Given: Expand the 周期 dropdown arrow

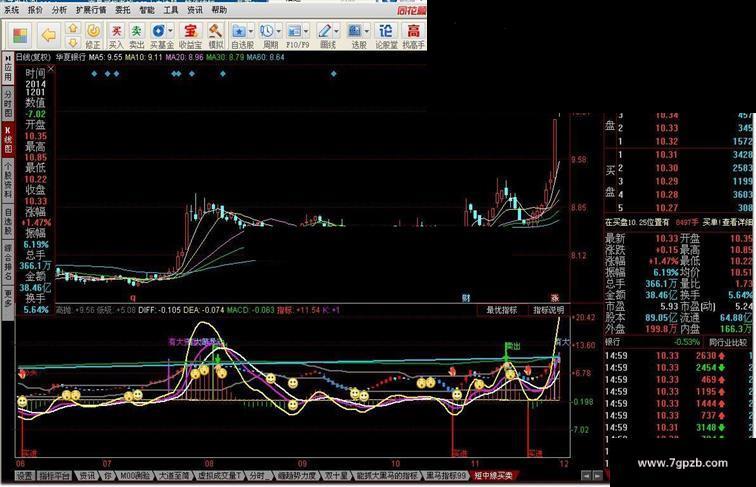Looking at the screenshot, I should tap(278, 31).
